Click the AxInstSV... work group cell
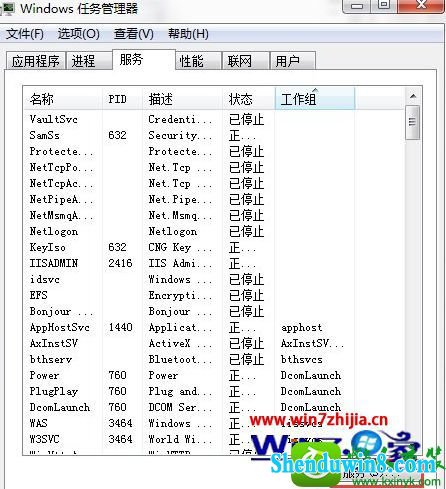This screenshot has width=446, height=489. pyautogui.click(x=312, y=343)
